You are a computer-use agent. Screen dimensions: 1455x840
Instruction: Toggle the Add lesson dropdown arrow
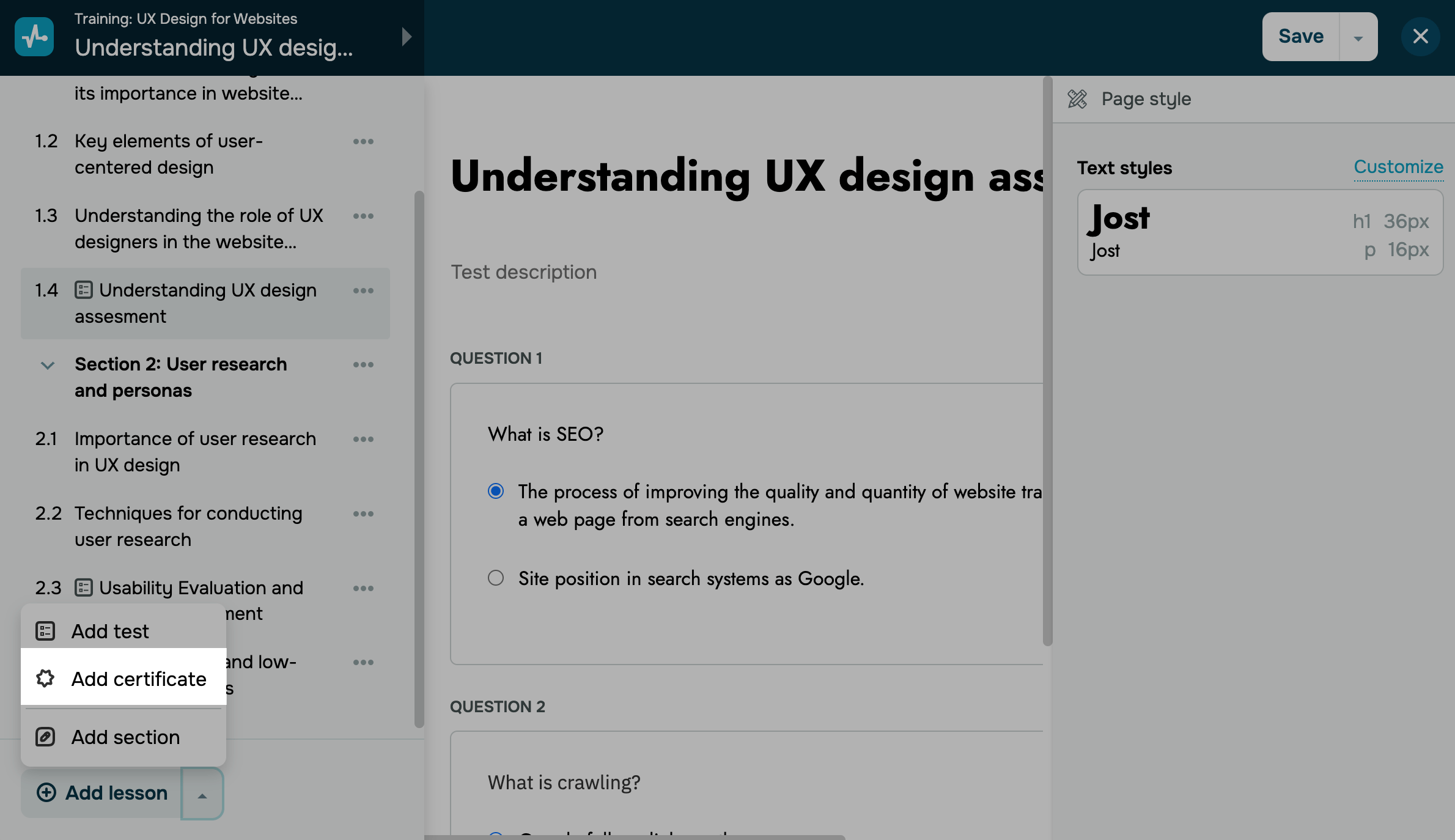pyautogui.click(x=202, y=794)
